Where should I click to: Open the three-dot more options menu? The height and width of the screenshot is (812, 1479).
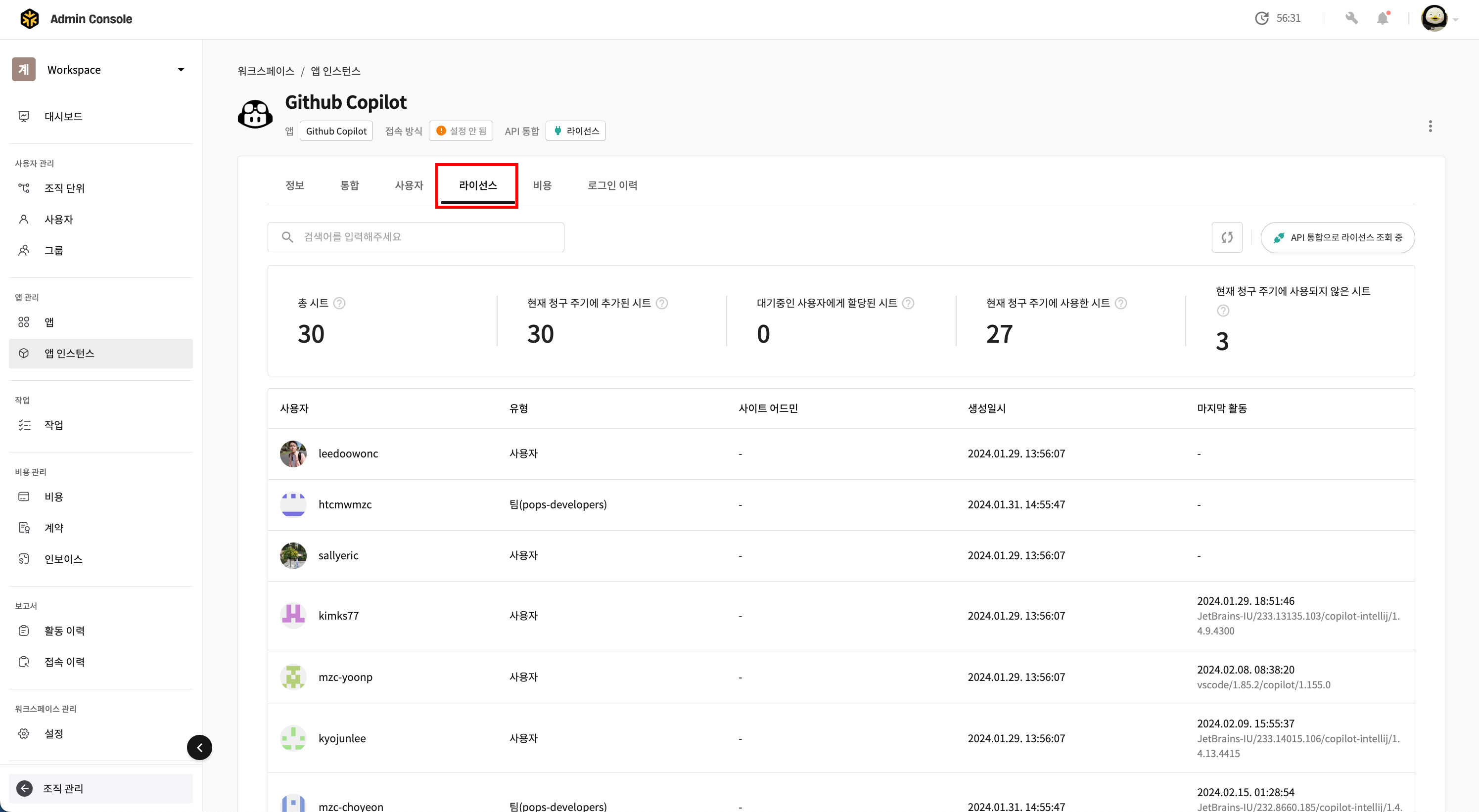(x=1430, y=126)
